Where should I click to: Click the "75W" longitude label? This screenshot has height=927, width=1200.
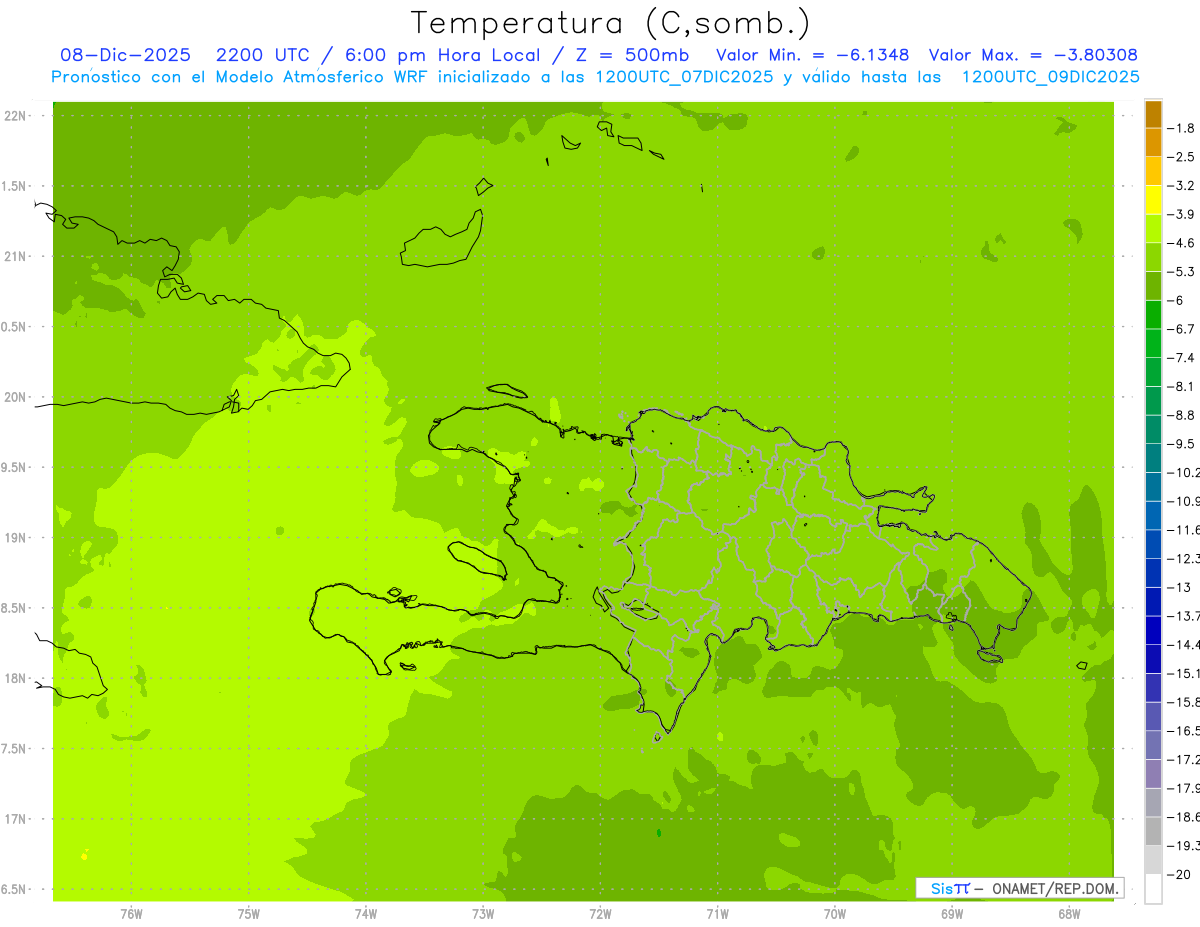pos(249,913)
